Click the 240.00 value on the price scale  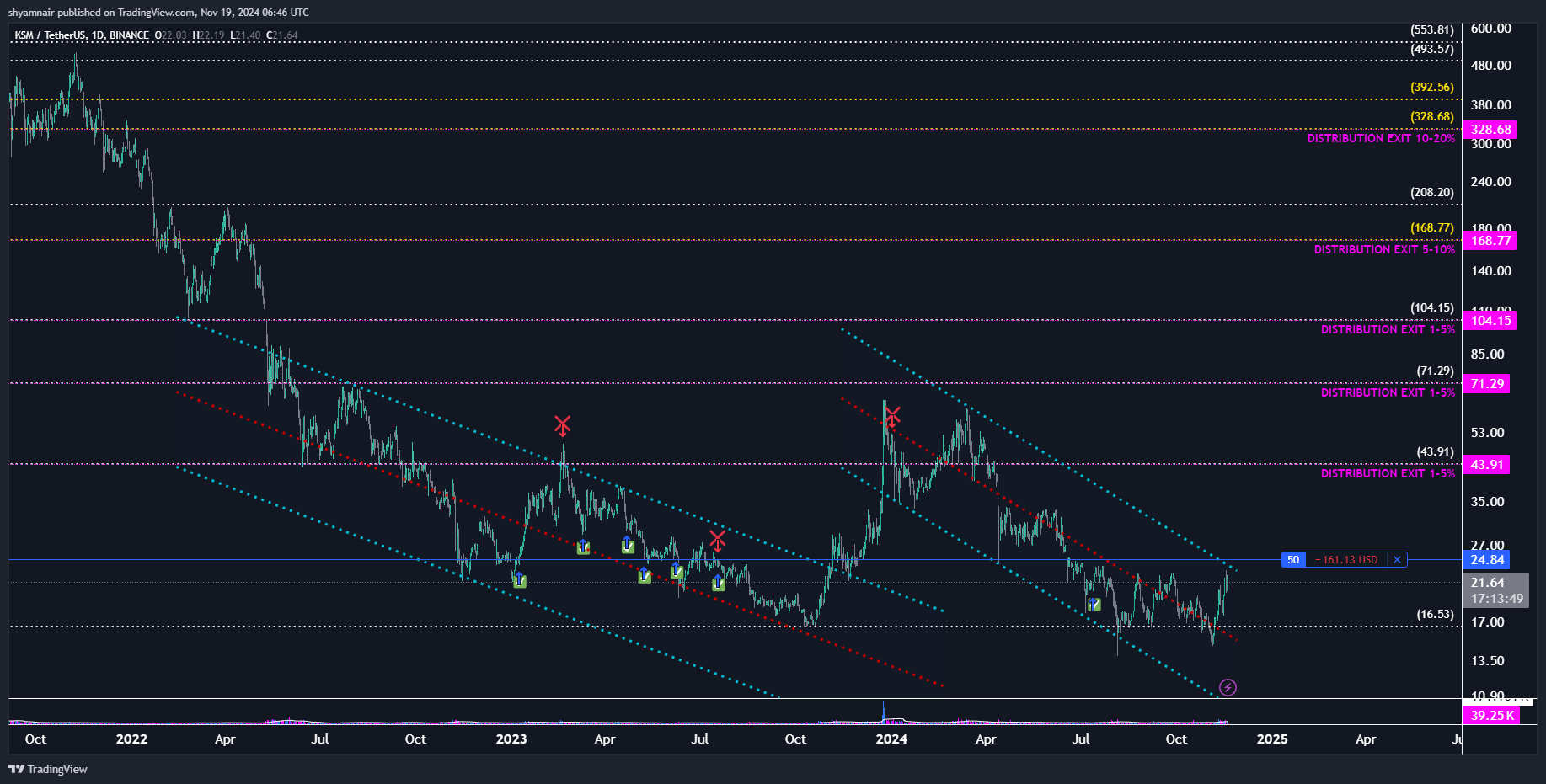tap(1491, 182)
